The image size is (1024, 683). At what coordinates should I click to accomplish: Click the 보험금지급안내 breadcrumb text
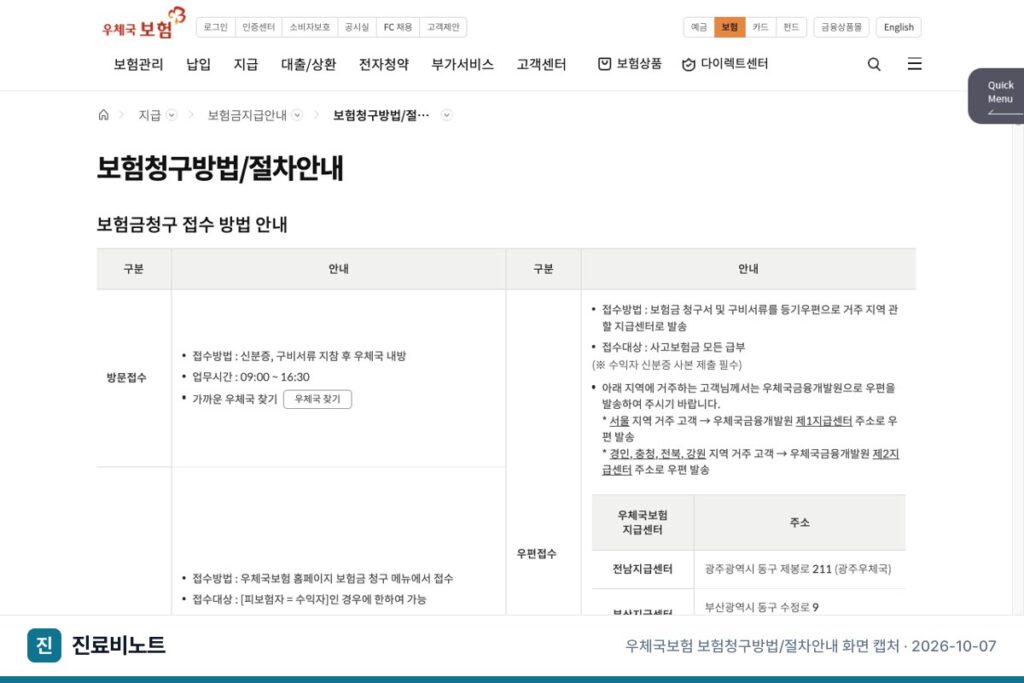pyautogui.click(x=247, y=115)
